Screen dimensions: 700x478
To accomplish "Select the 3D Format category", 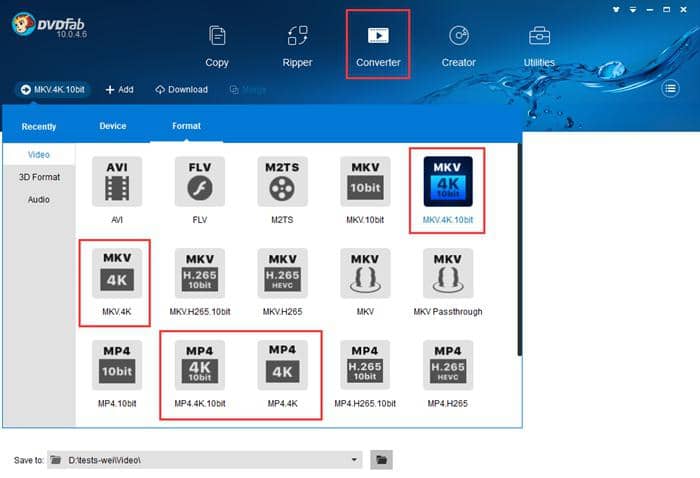I will point(39,177).
